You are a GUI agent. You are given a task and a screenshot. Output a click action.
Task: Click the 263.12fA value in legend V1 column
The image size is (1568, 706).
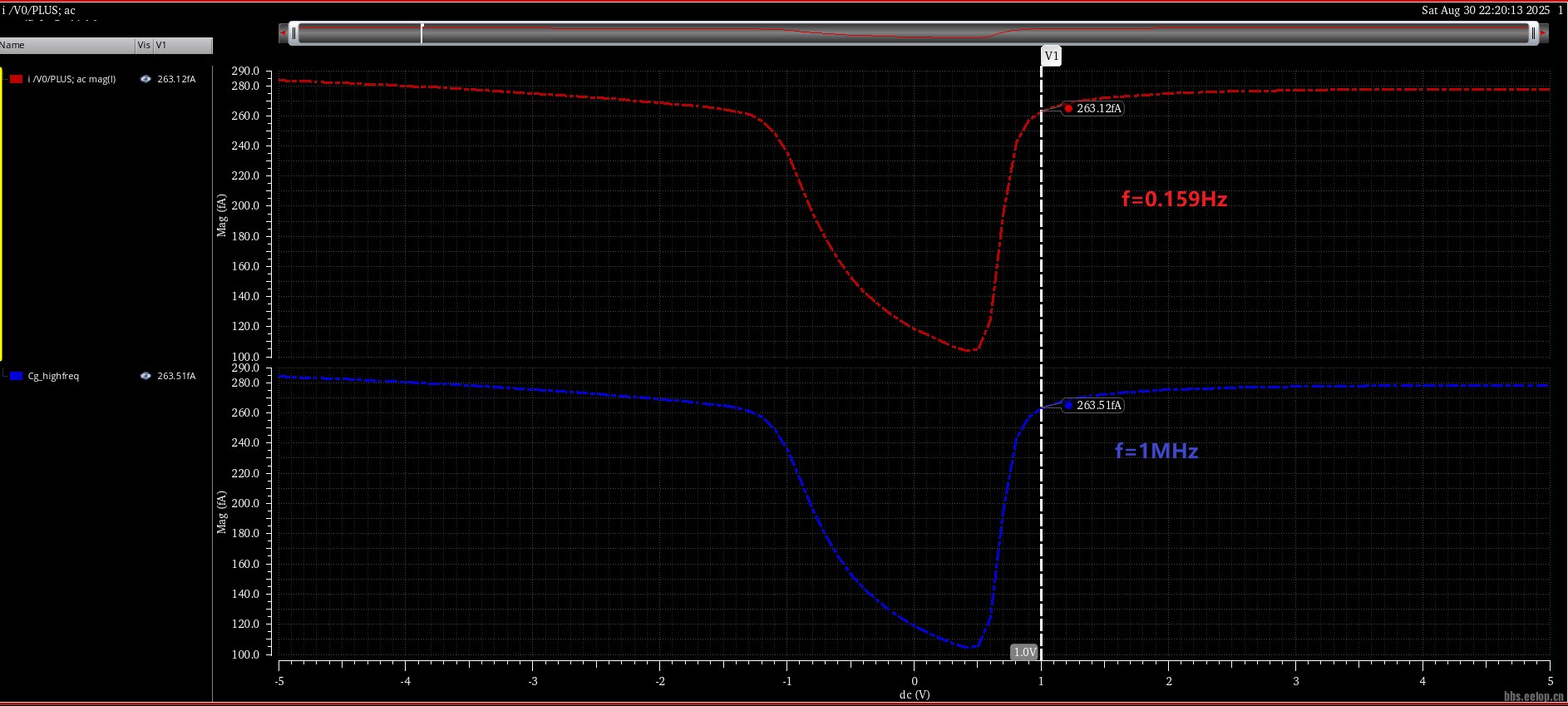pos(176,79)
